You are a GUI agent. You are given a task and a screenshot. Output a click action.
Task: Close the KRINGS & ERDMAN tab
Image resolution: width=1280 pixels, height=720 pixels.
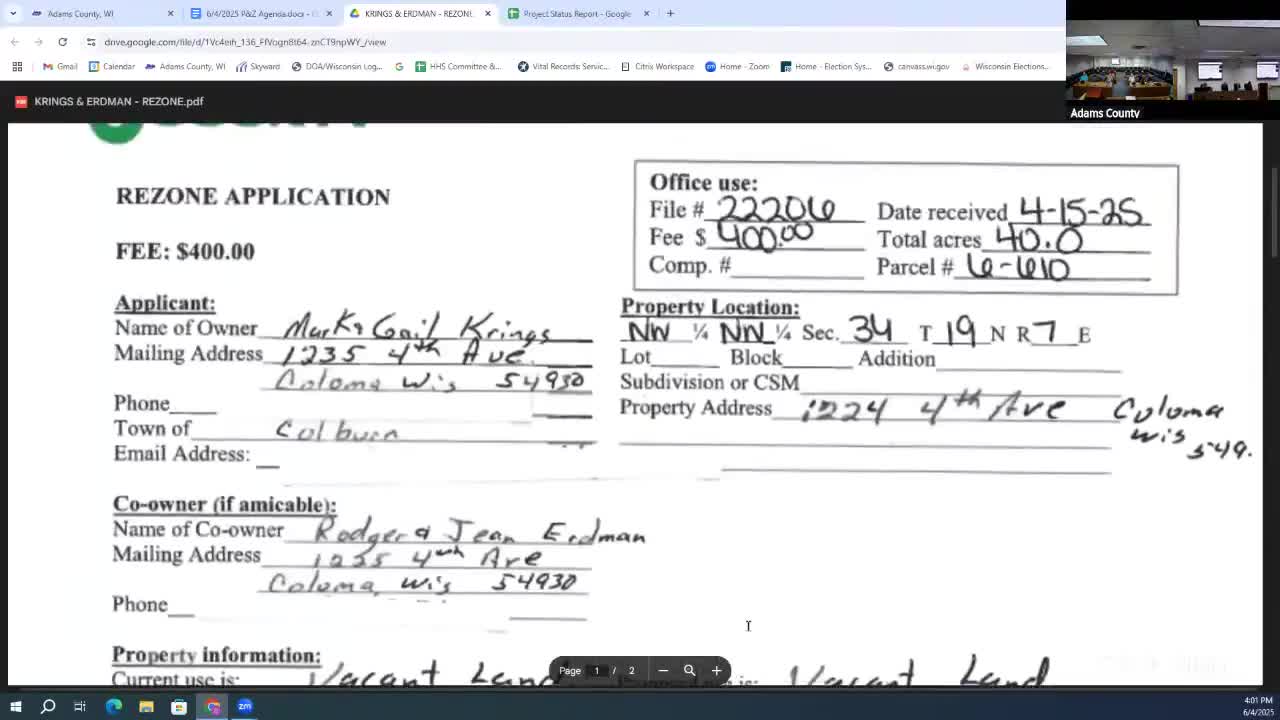point(488,13)
